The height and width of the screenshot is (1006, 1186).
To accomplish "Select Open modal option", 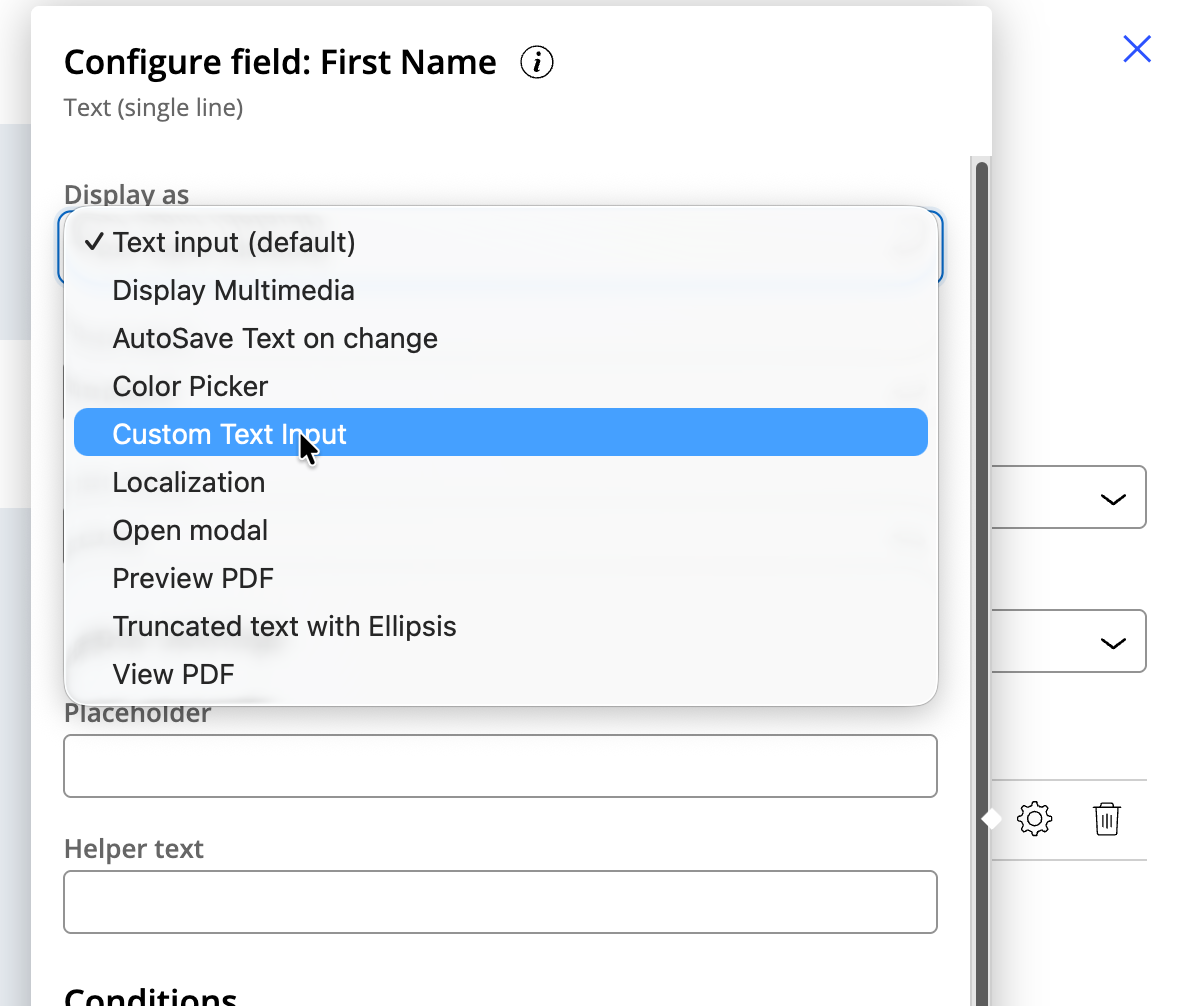I will (190, 530).
